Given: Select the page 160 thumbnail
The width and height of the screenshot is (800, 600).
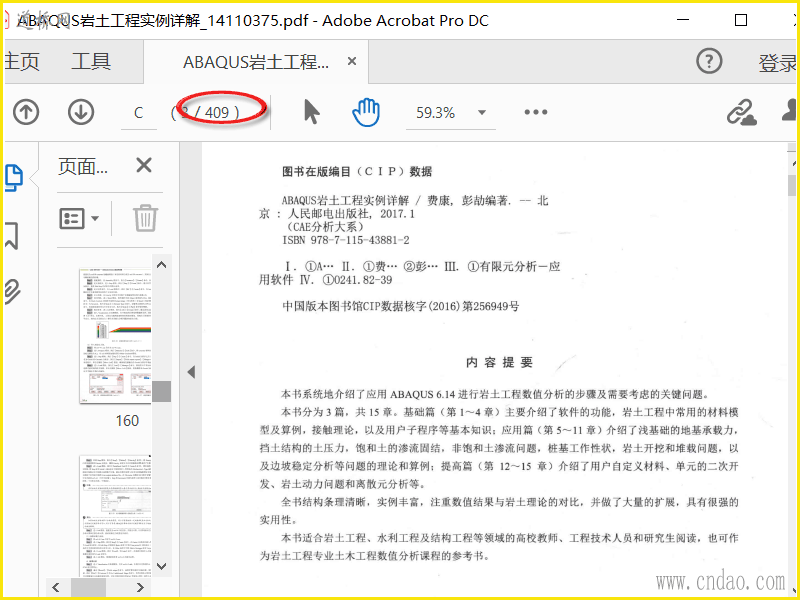Looking at the screenshot, I should pyautogui.click(x=115, y=336).
